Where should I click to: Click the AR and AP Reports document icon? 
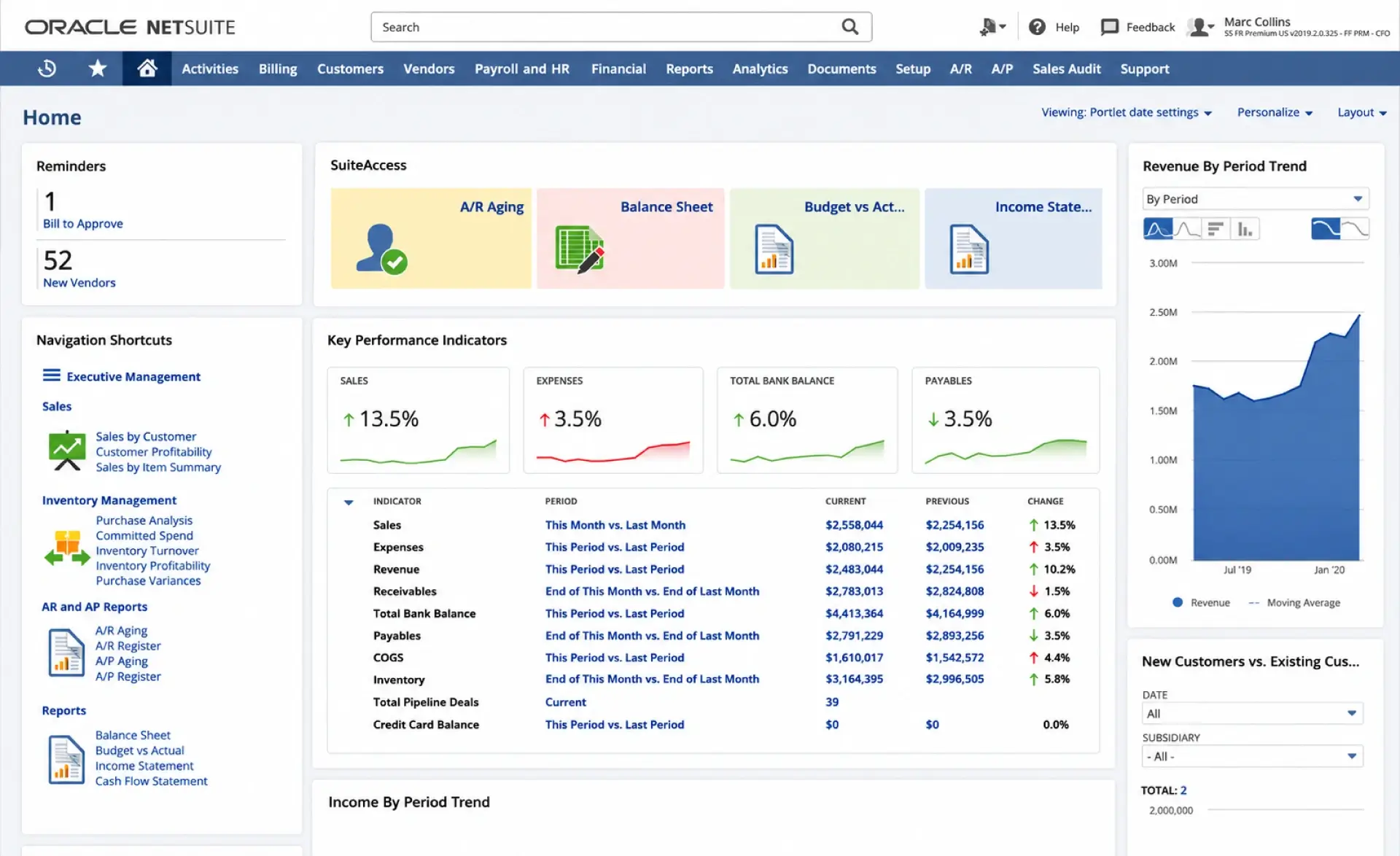[x=66, y=653]
